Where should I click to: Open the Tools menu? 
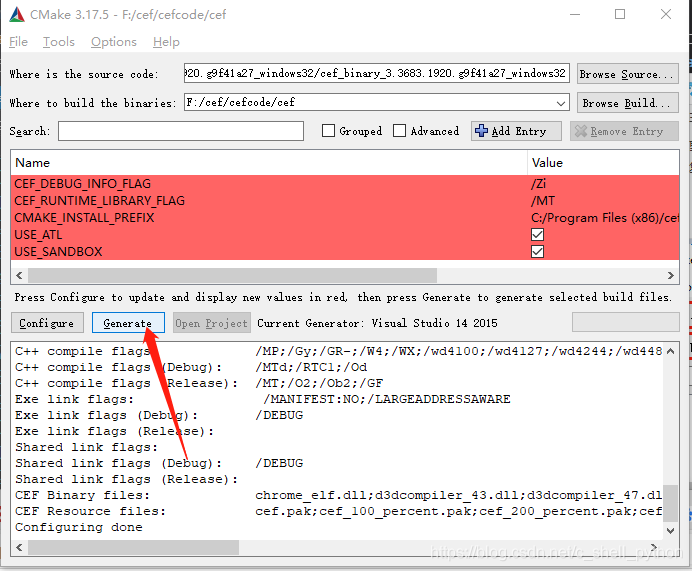coord(59,42)
